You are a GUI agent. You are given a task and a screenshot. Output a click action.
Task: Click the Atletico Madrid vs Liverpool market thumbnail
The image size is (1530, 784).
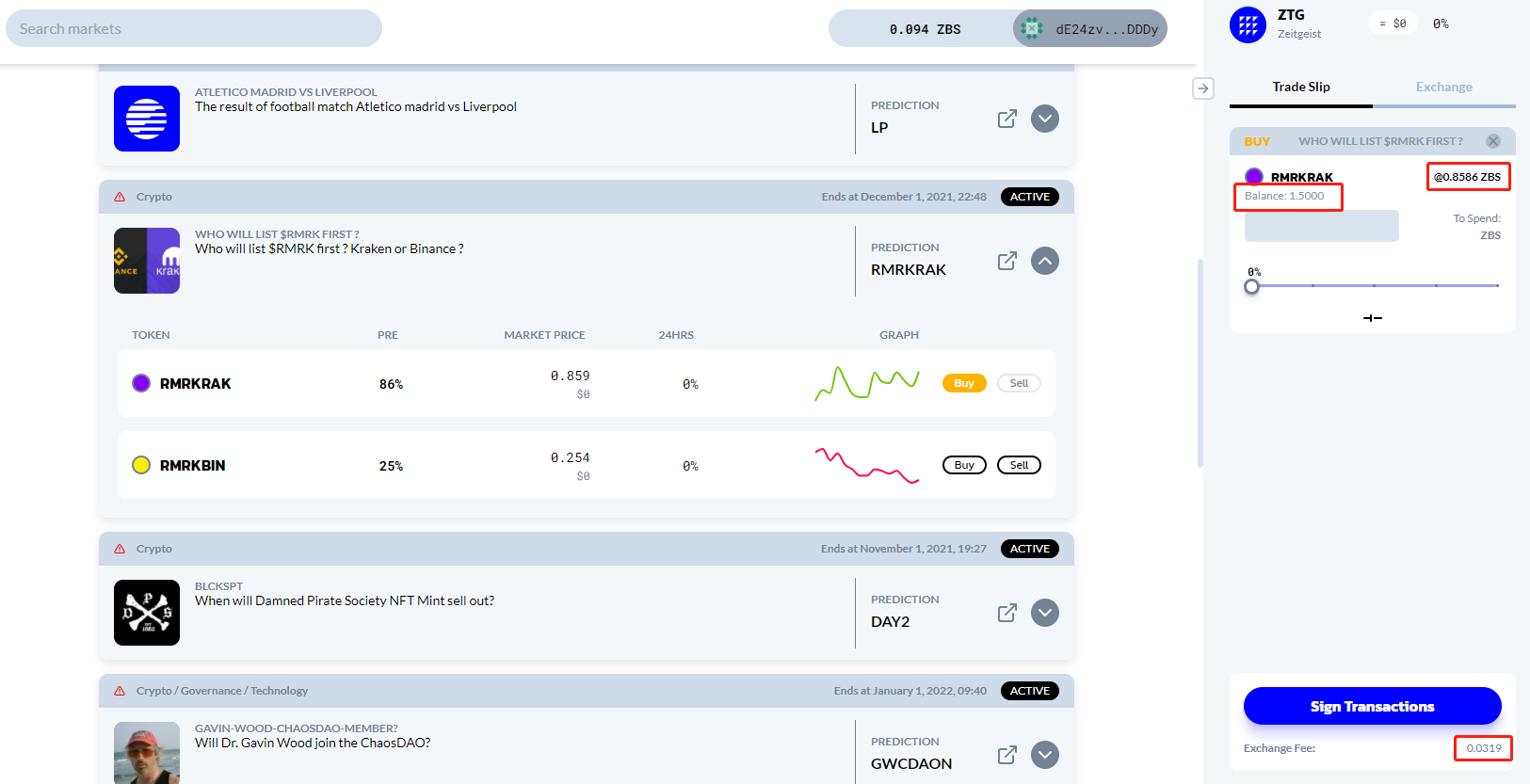pos(147,119)
